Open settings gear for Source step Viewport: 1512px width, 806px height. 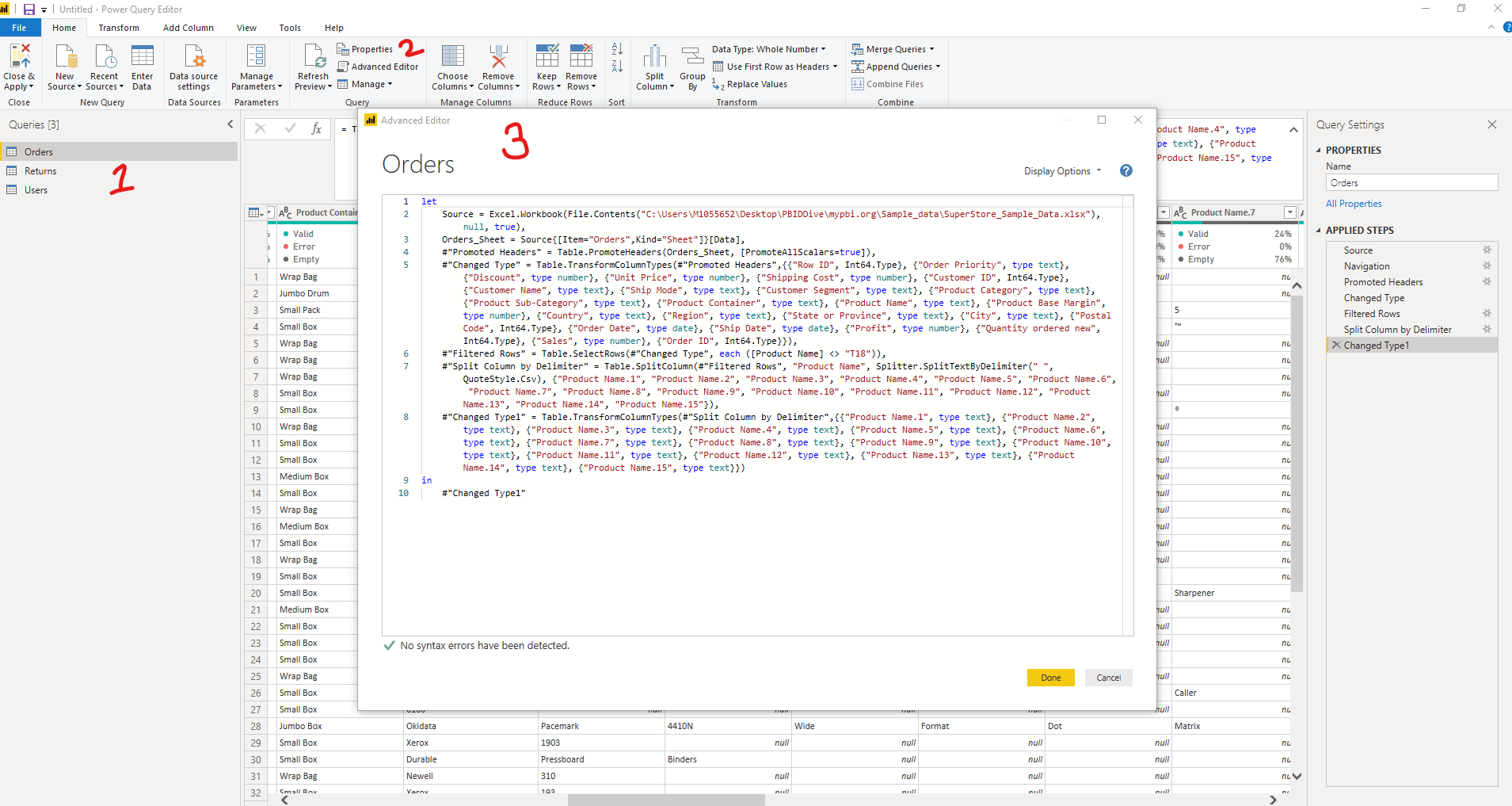tap(1487, 250)
